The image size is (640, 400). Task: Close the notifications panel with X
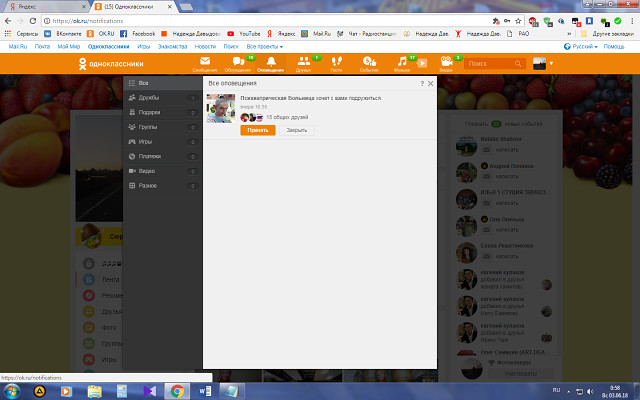pos(430,83)
